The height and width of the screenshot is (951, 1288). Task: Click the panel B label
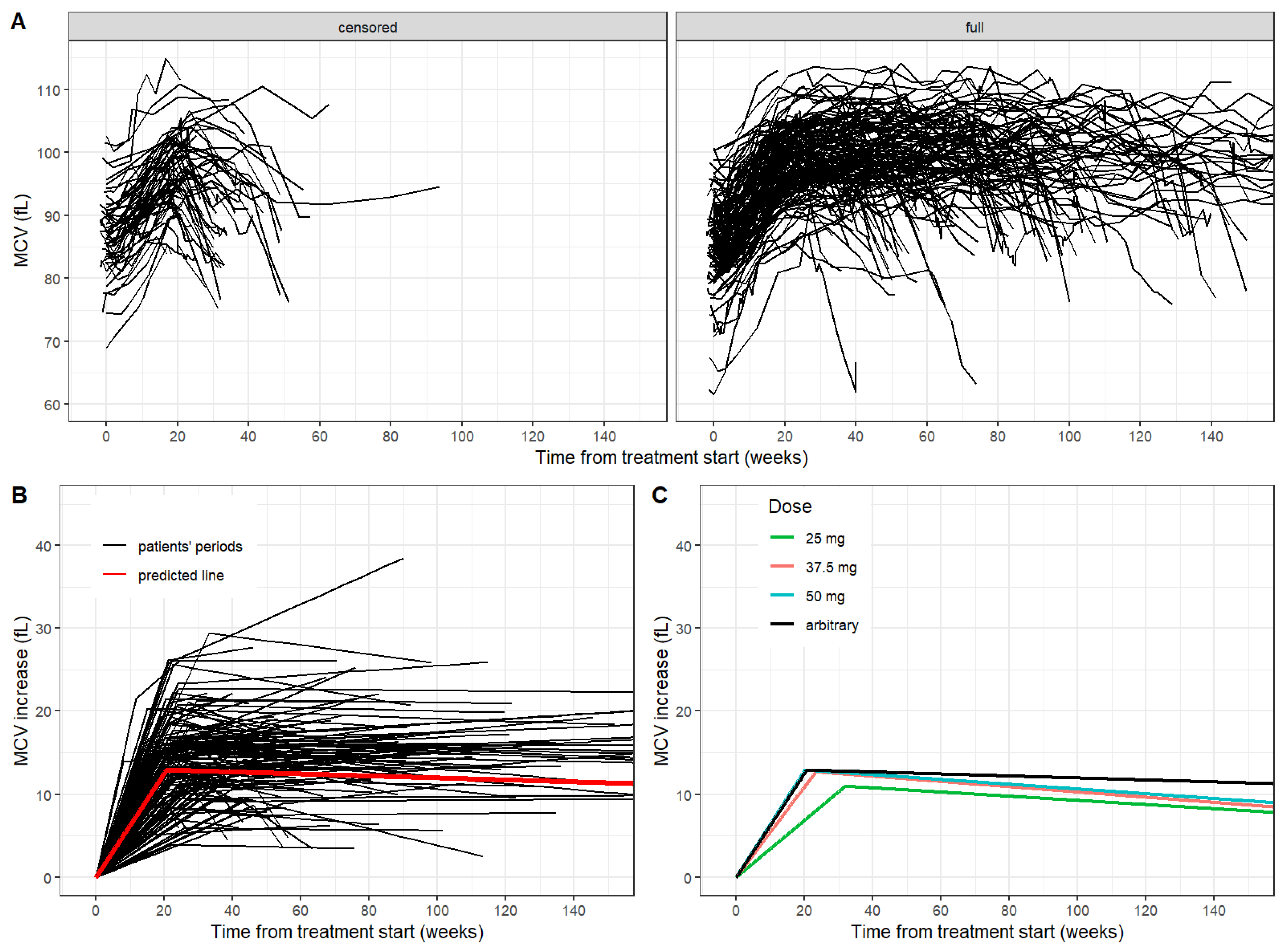pos(19,496)
